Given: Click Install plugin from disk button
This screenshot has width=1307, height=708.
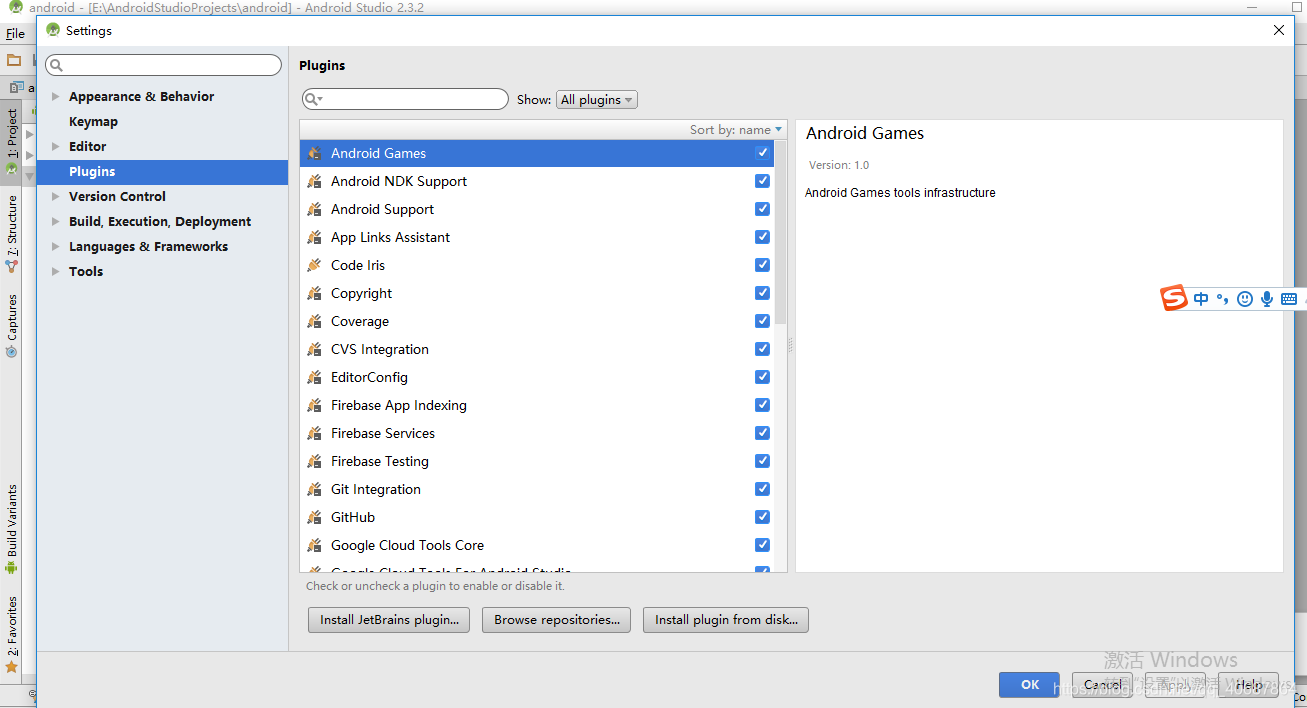Looking at the screenshot, I should click(726, 620).
